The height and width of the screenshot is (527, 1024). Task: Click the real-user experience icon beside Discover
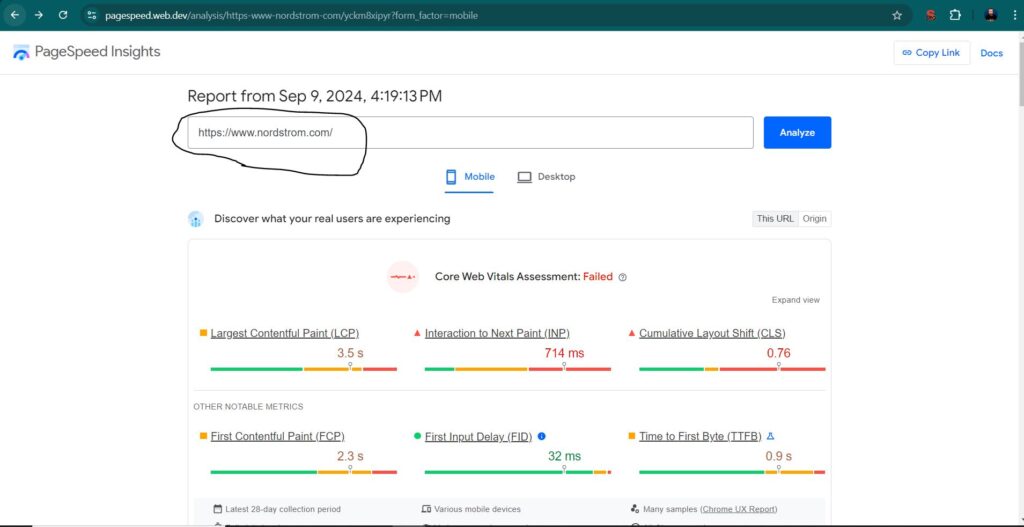(x=196, y=219)
